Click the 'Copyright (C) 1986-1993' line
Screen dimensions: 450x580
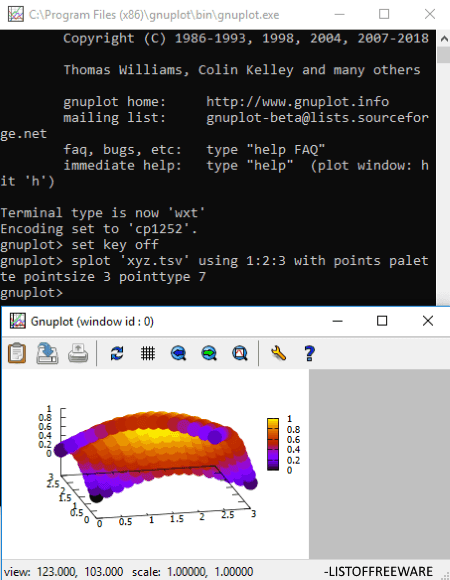pyautogui.click(x=246, y=38)
